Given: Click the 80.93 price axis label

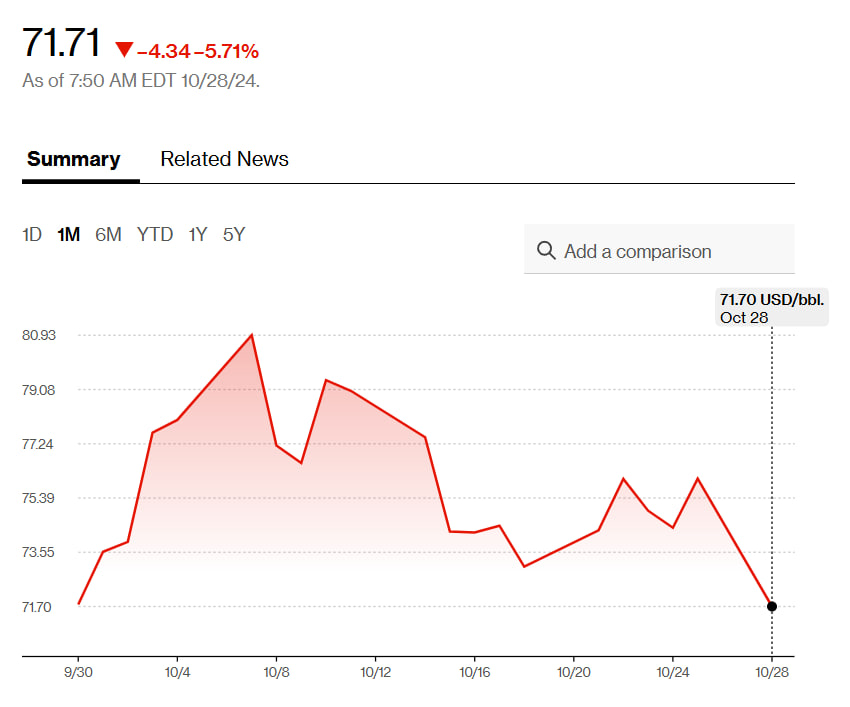Looking at the screenshot, I should click(x=39, y=335).
